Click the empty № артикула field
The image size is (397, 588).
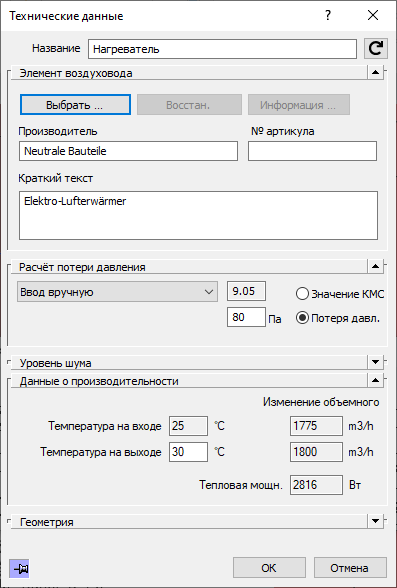pyautogui.click(x=313, y=151)
